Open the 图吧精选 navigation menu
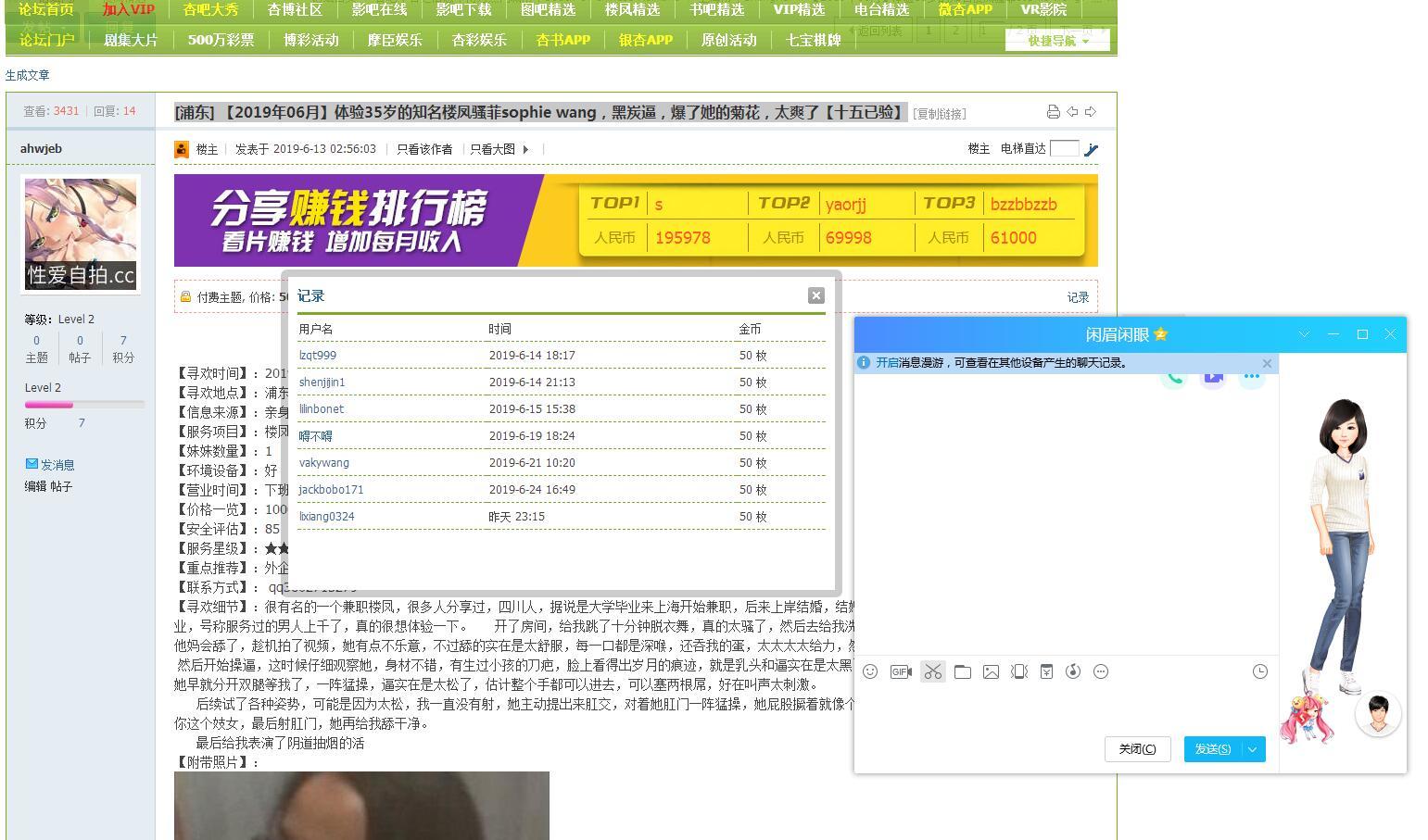The width and height of the screenshot is (1428, 840). [x=547, y=9]
